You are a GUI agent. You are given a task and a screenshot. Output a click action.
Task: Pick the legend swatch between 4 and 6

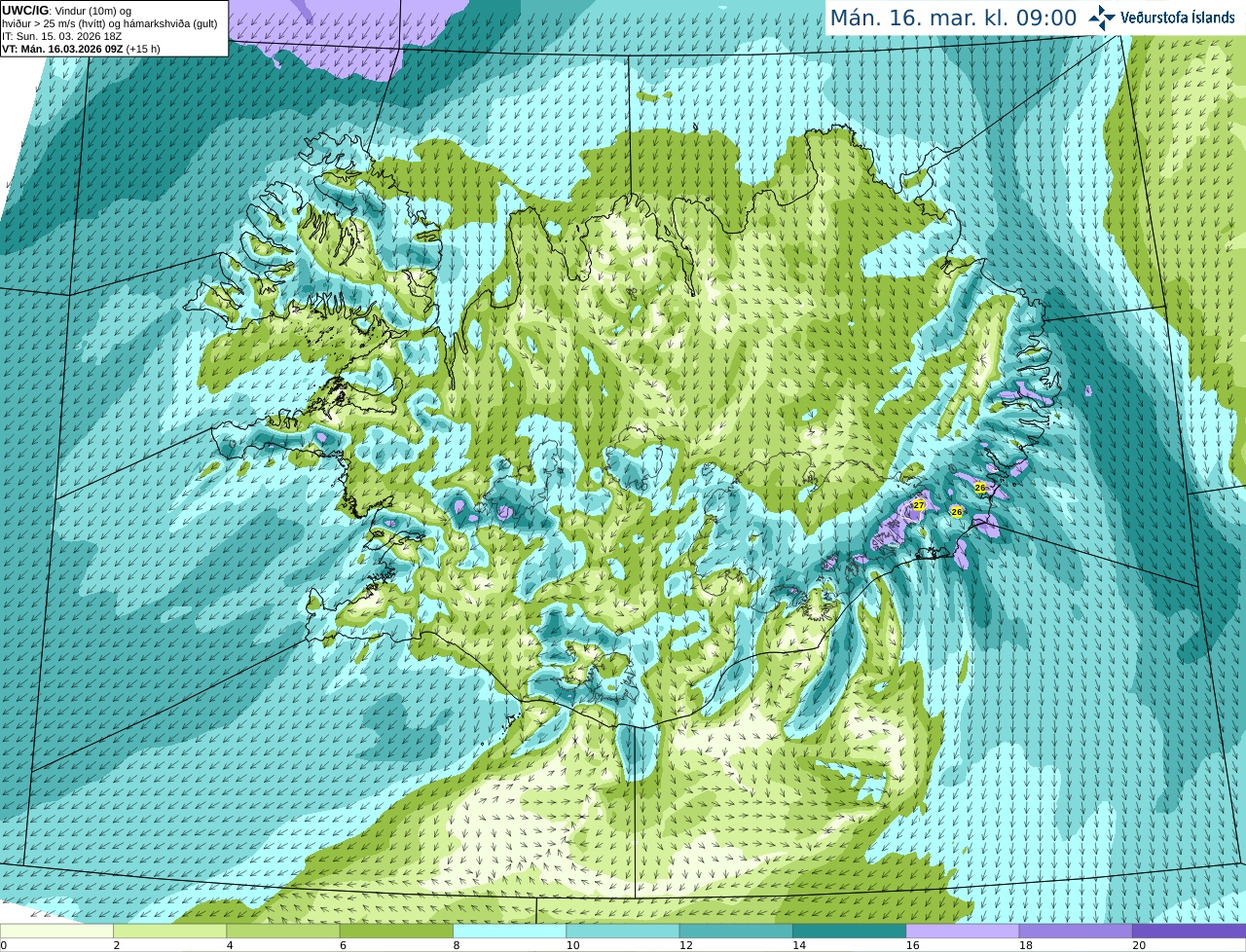point(283,931)
